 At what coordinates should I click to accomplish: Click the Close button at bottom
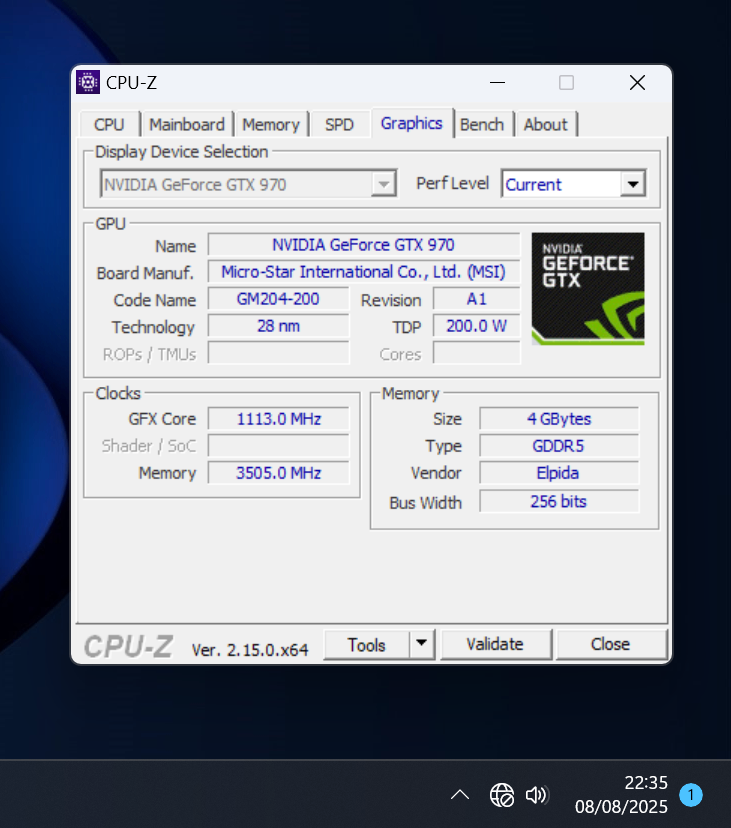point(611,644)
